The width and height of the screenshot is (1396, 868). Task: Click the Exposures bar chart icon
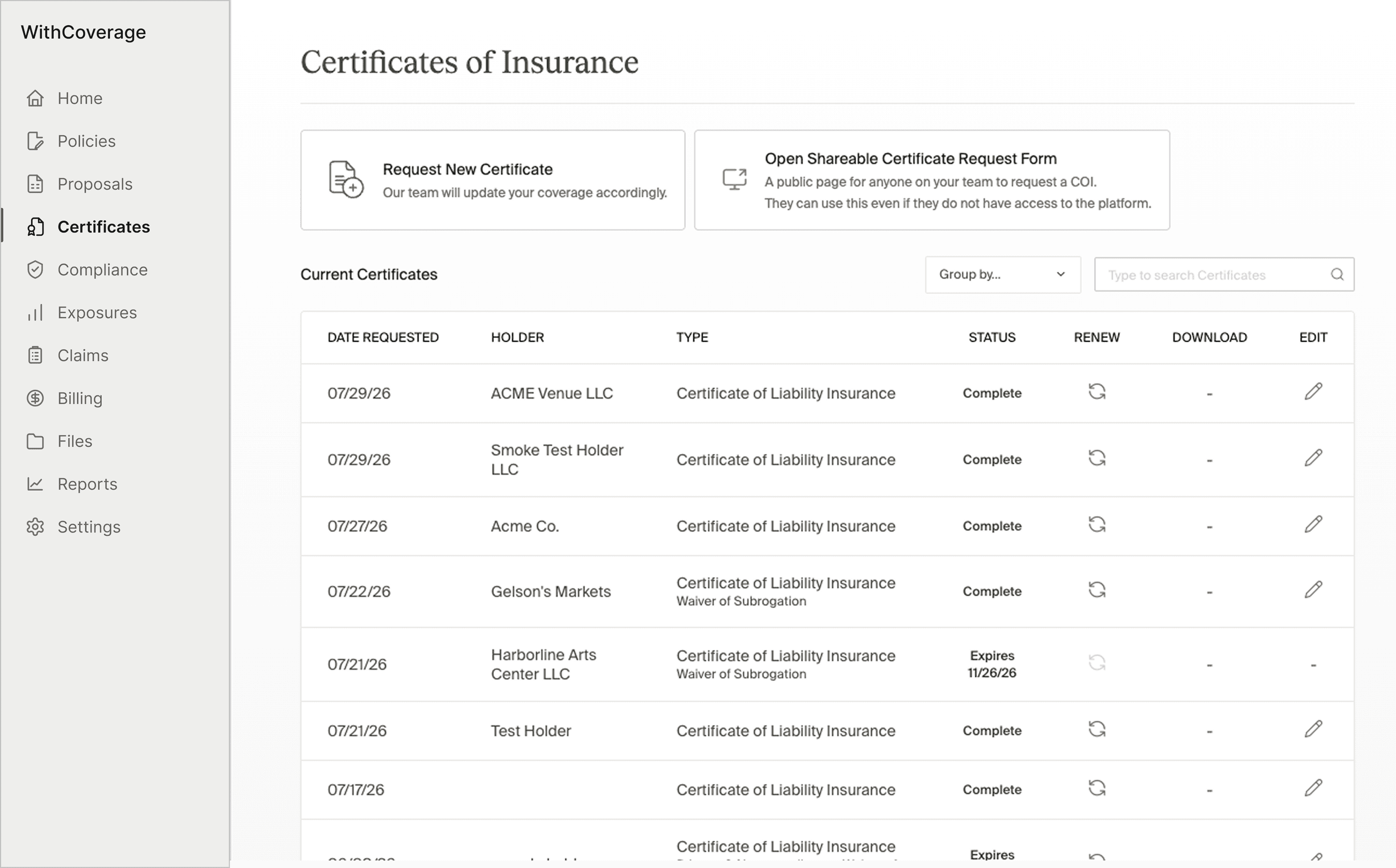tap(35, 313)
